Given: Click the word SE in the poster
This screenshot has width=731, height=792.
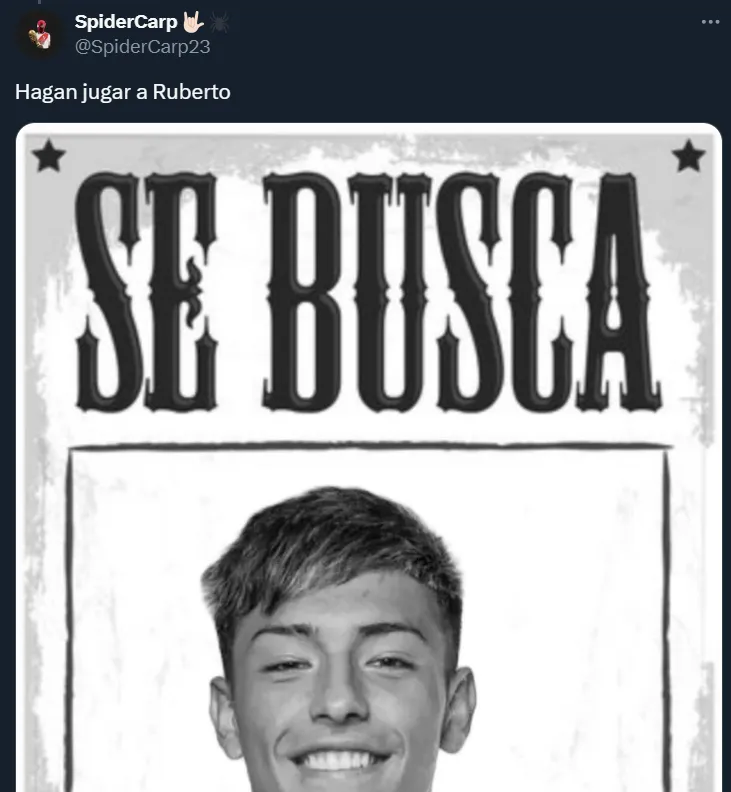Looking at the screenshot, I should pos(147,291).
